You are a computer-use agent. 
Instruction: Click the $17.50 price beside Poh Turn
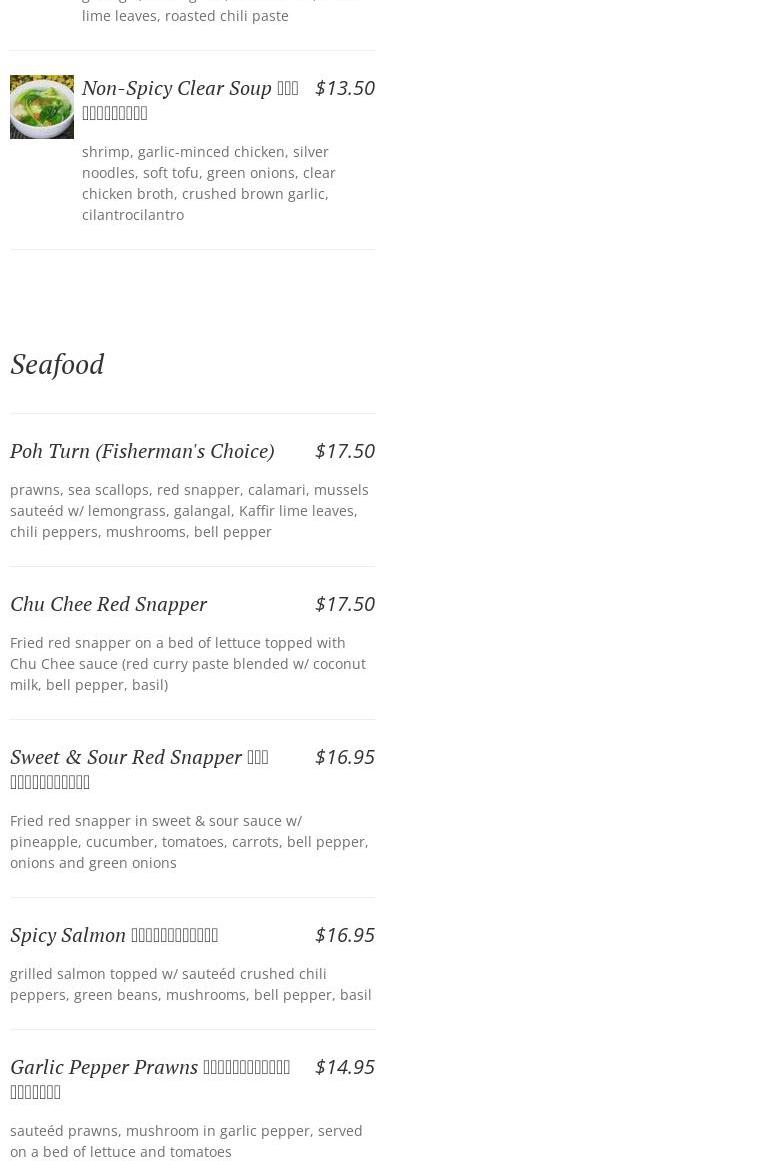click(345, 451)
